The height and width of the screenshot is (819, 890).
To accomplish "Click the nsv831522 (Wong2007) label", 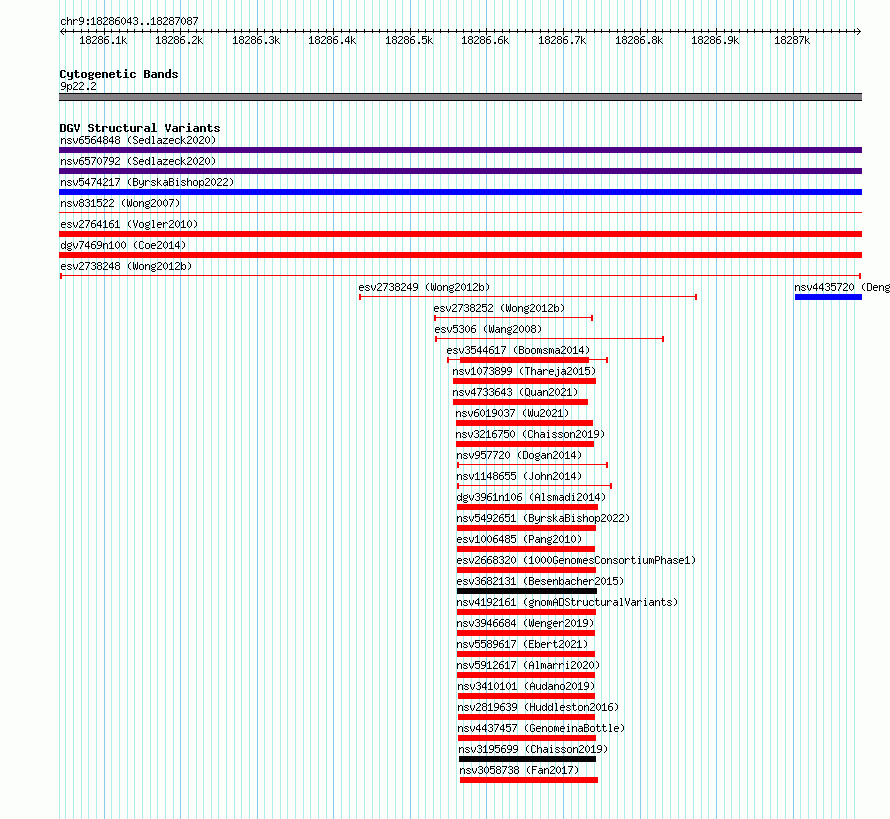I will tap(120, 203).
